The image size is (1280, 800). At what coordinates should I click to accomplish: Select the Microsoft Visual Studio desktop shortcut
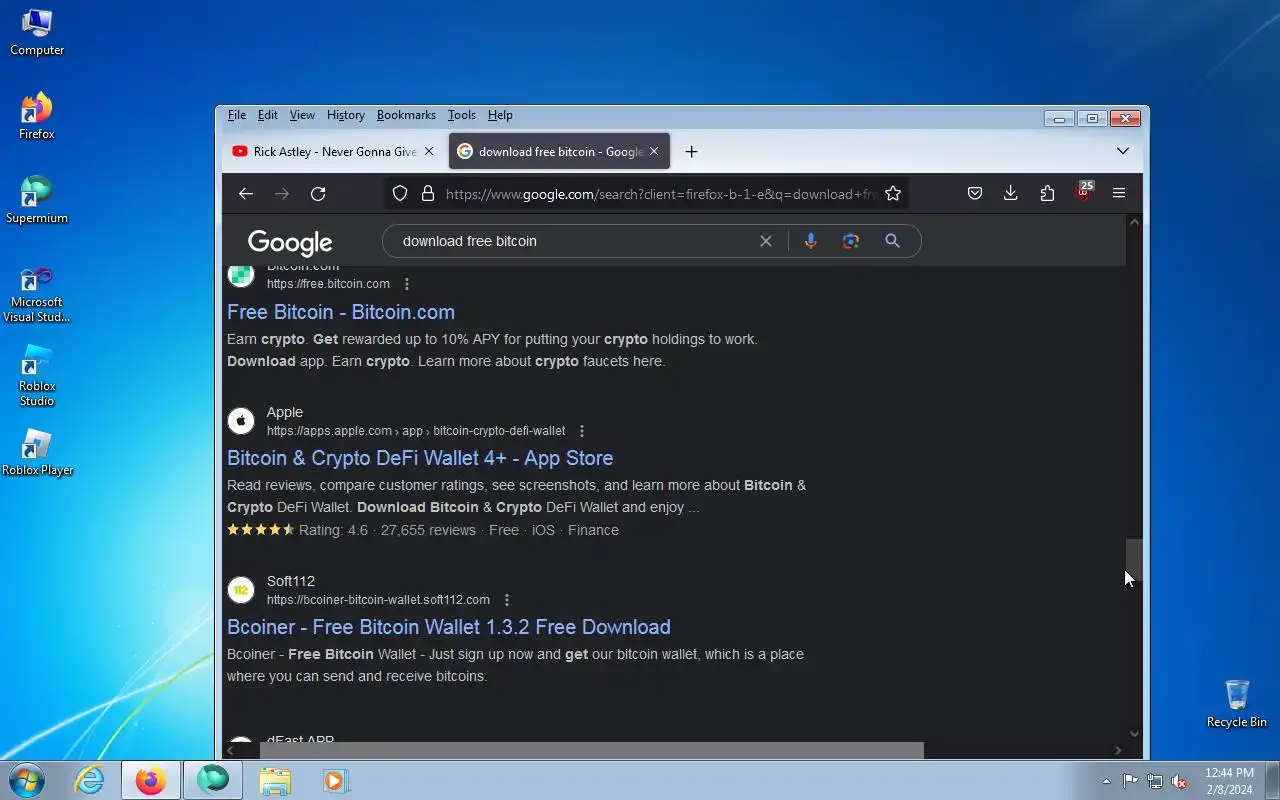pos(37,295)
